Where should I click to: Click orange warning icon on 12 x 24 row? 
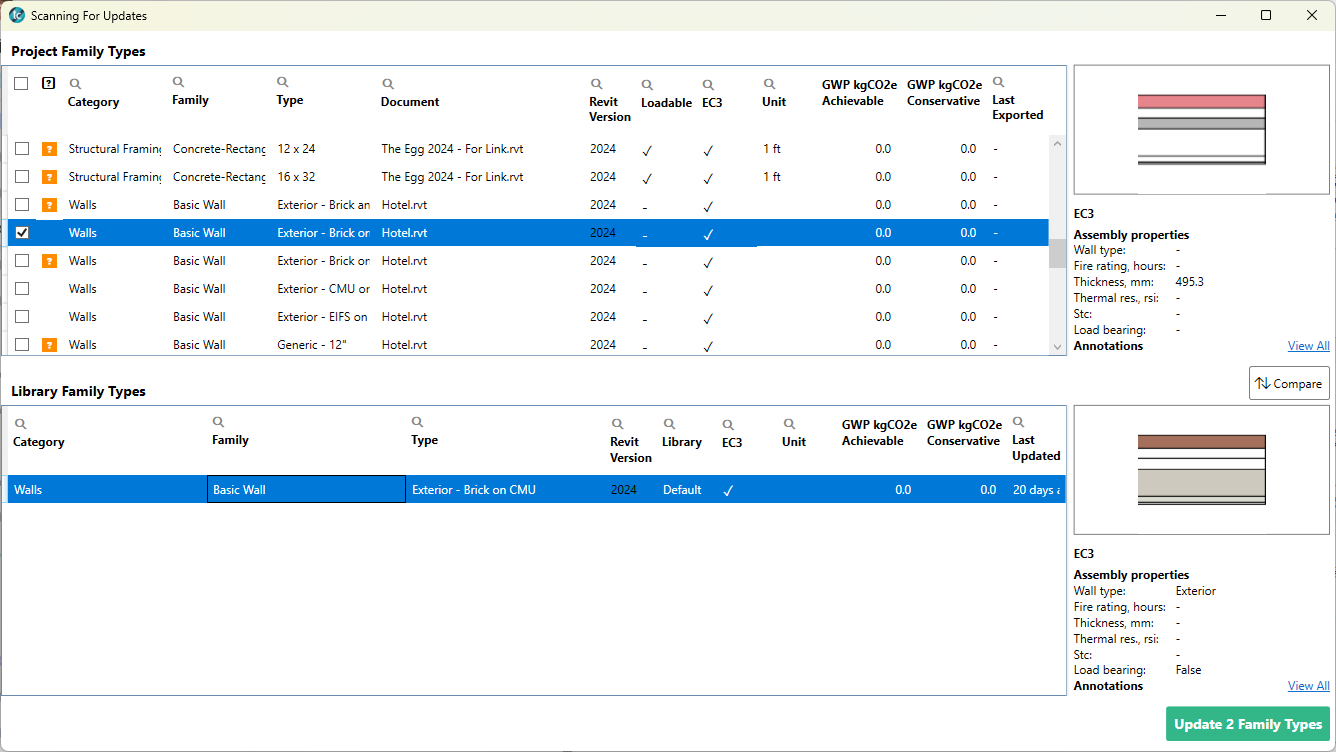pyautogui.click(x=49, y=149)
